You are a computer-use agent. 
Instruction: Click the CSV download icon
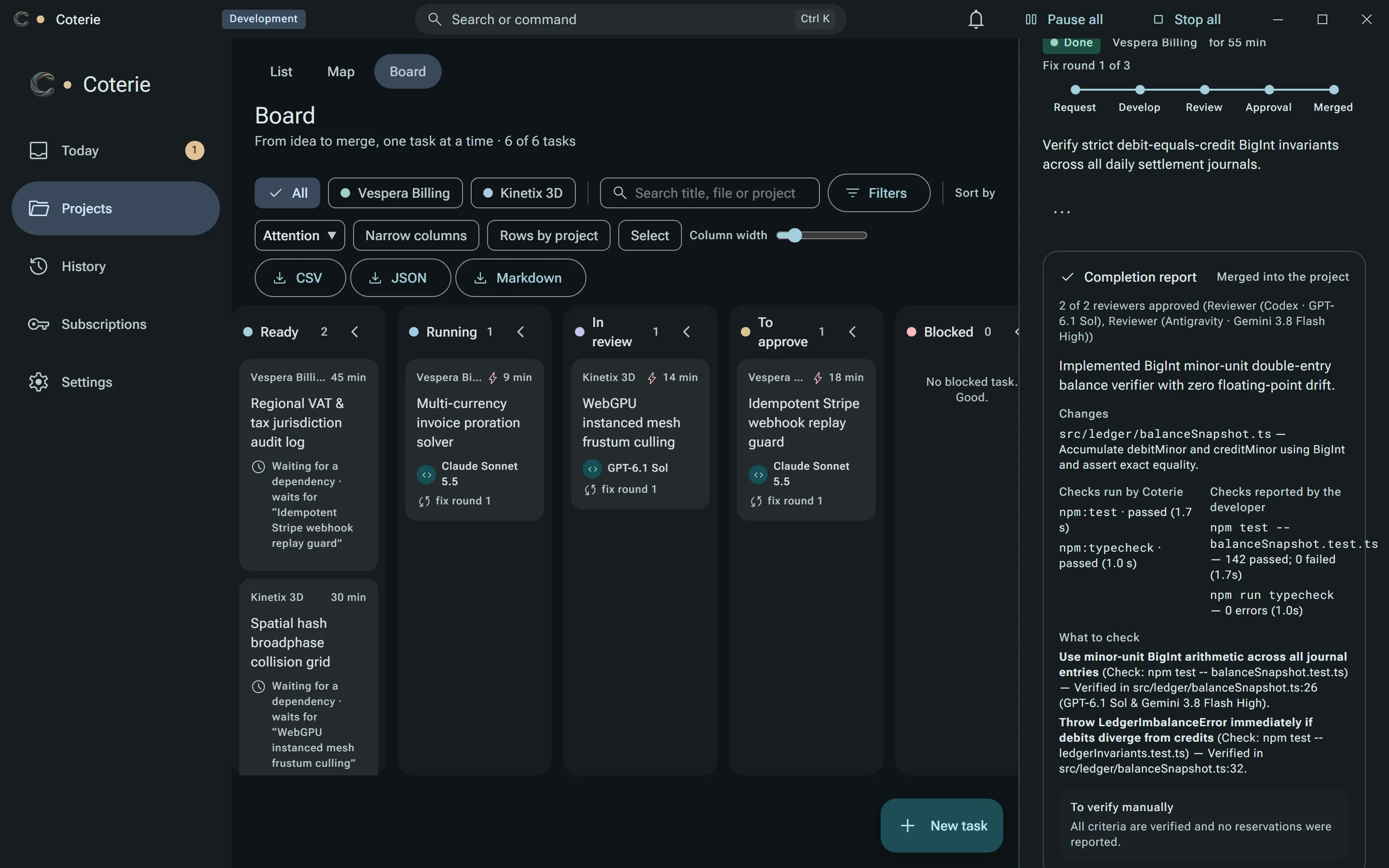point(280,278)
